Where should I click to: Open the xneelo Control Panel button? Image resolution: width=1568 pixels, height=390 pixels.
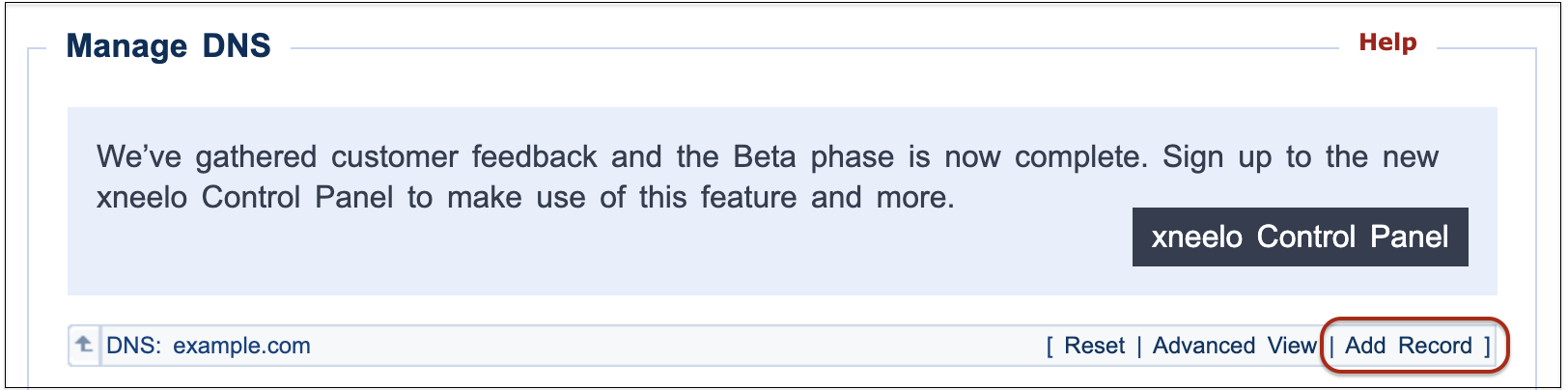click(1300, 237)
